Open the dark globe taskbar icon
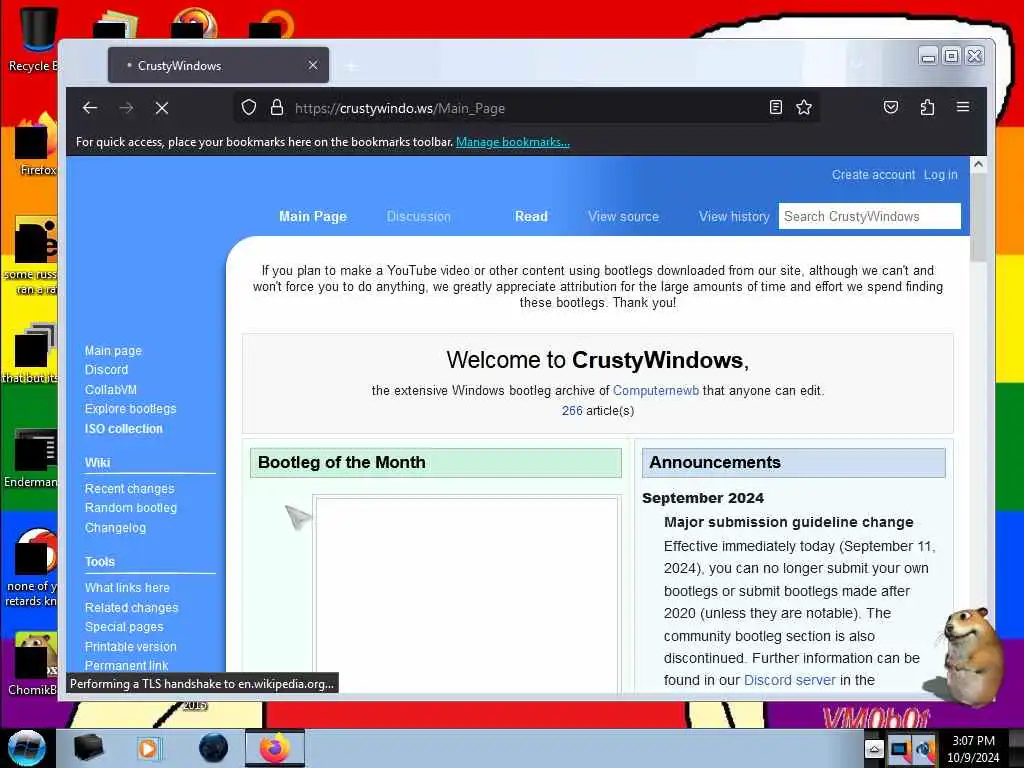 214,748
